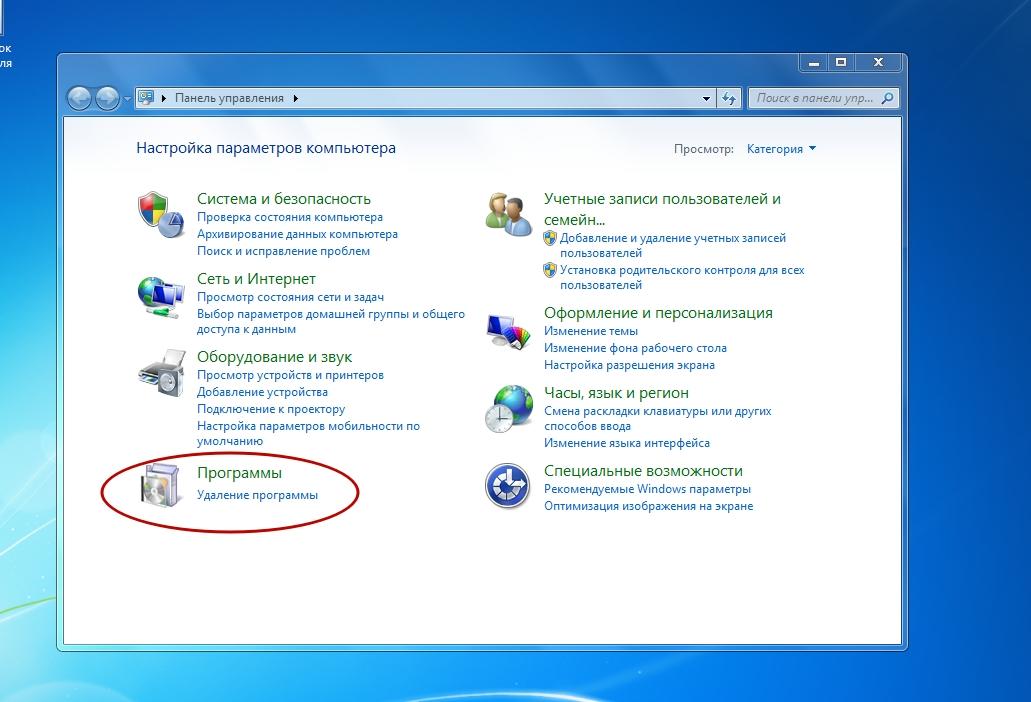Open the Категория view dropdown

781,149
